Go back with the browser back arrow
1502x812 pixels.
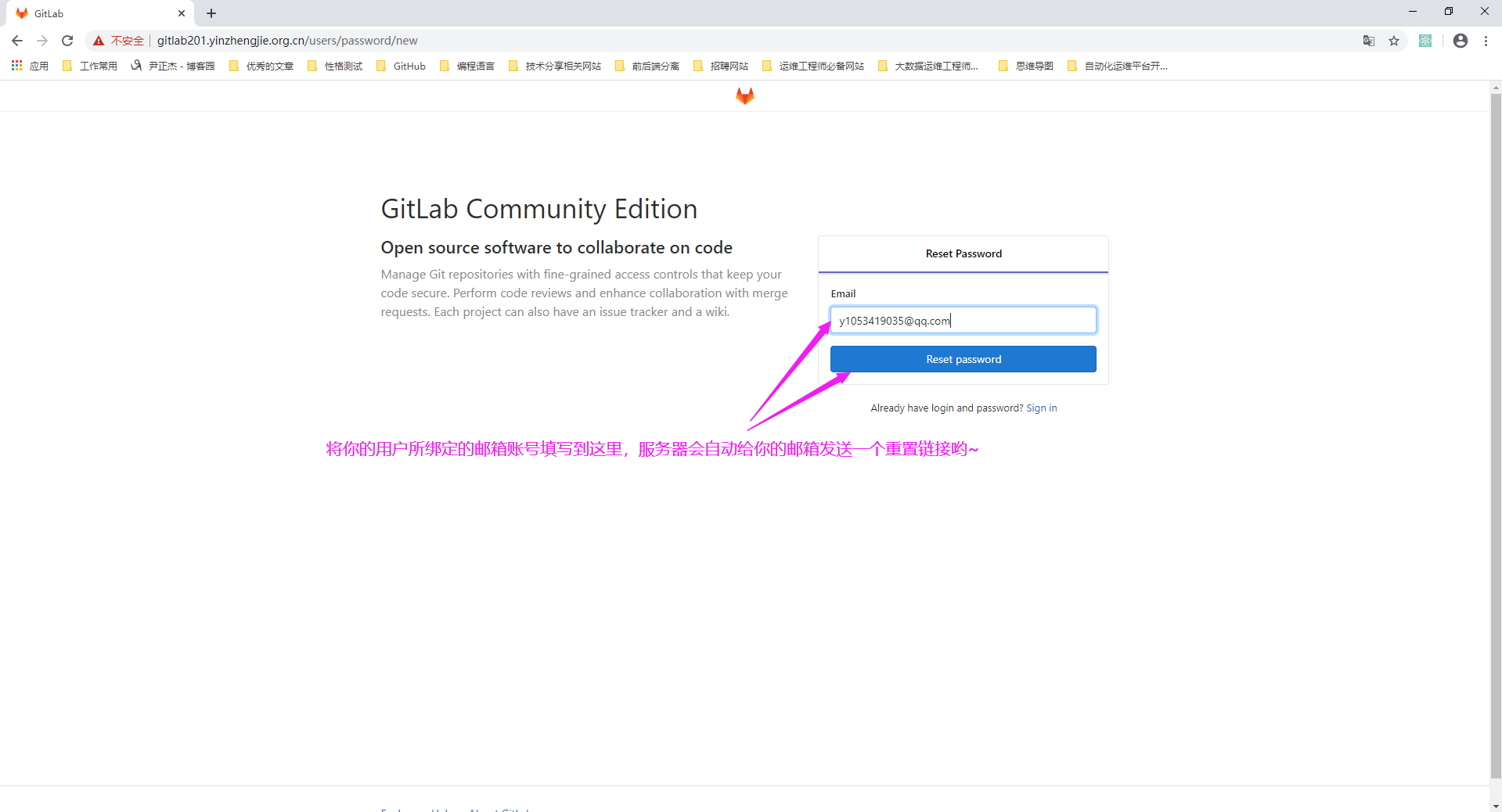coord(17,41)
